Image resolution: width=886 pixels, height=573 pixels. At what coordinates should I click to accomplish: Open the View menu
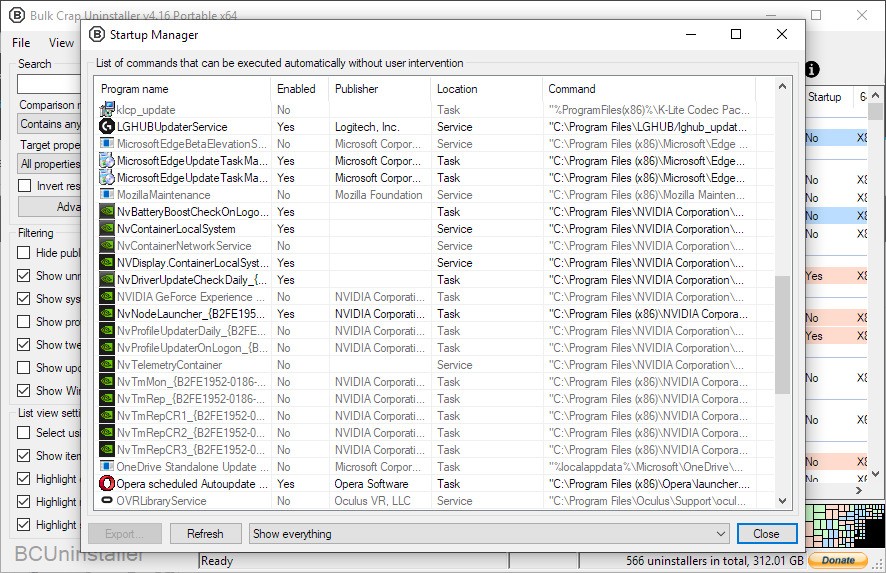click(x=61, y=43)
